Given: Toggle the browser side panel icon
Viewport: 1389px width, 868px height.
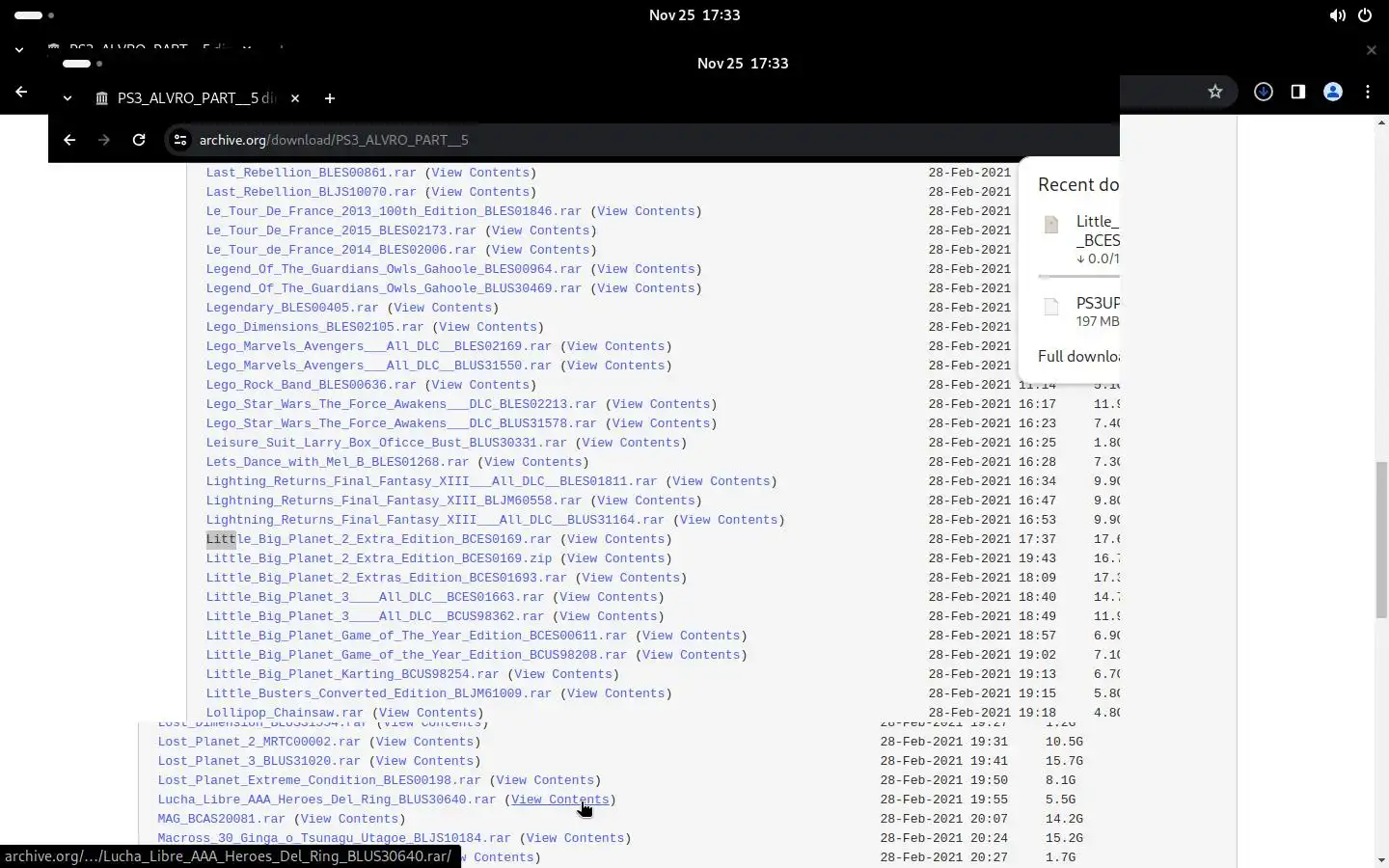Looking at the screenshot, I should (1298, 92).
